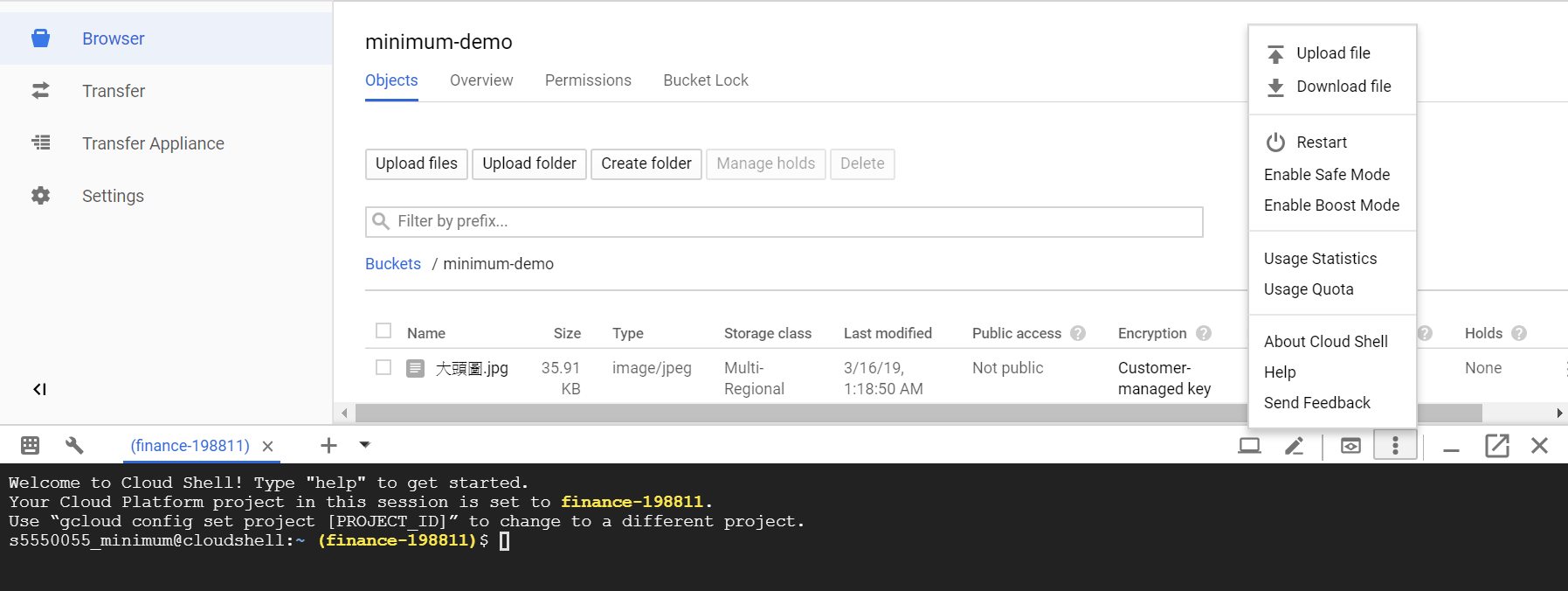Toggle the three-dot more menu button
1568x591 pixels.
click(1395, 446)
